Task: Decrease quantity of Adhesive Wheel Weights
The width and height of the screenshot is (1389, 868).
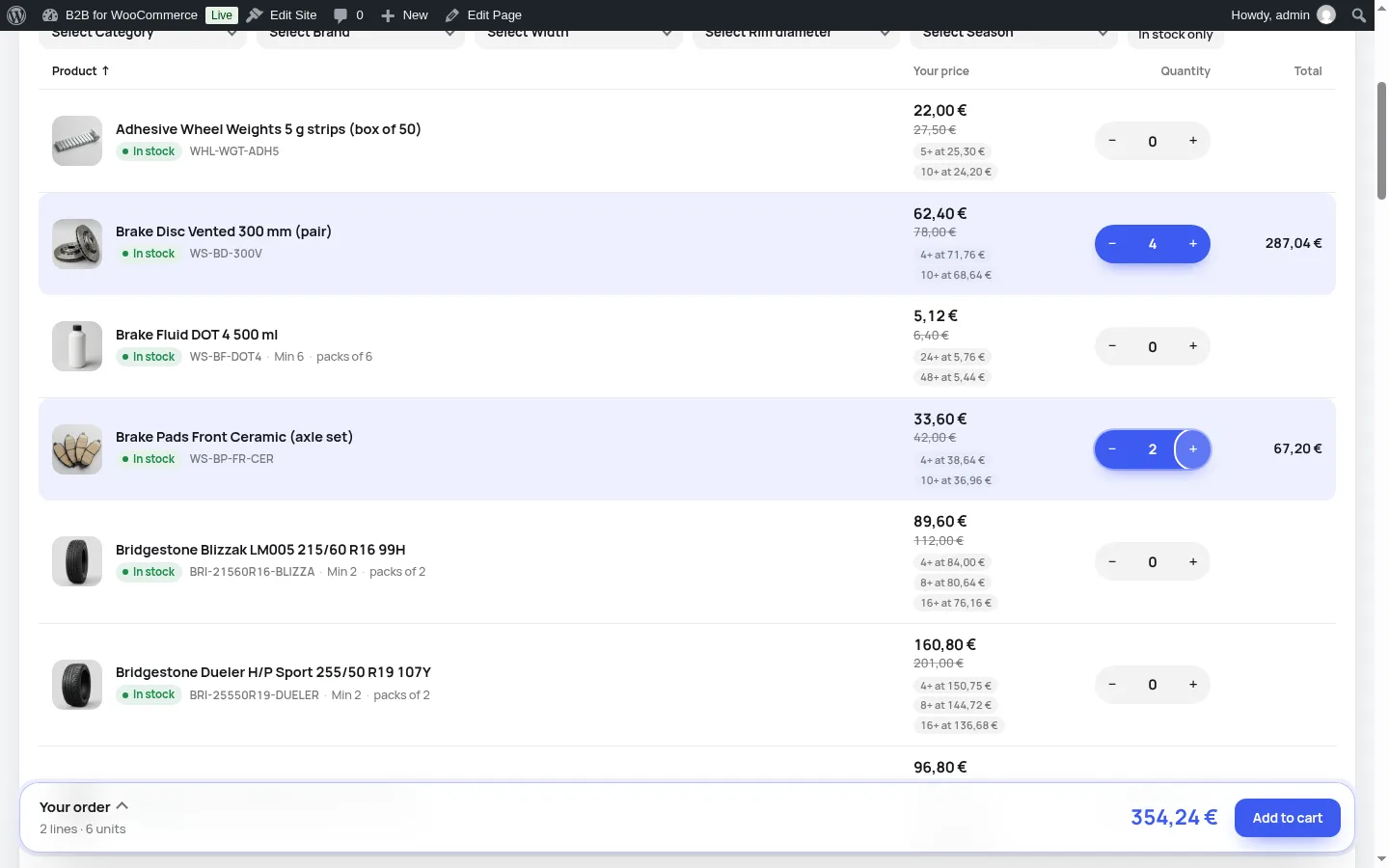Action: point(1112,141)
